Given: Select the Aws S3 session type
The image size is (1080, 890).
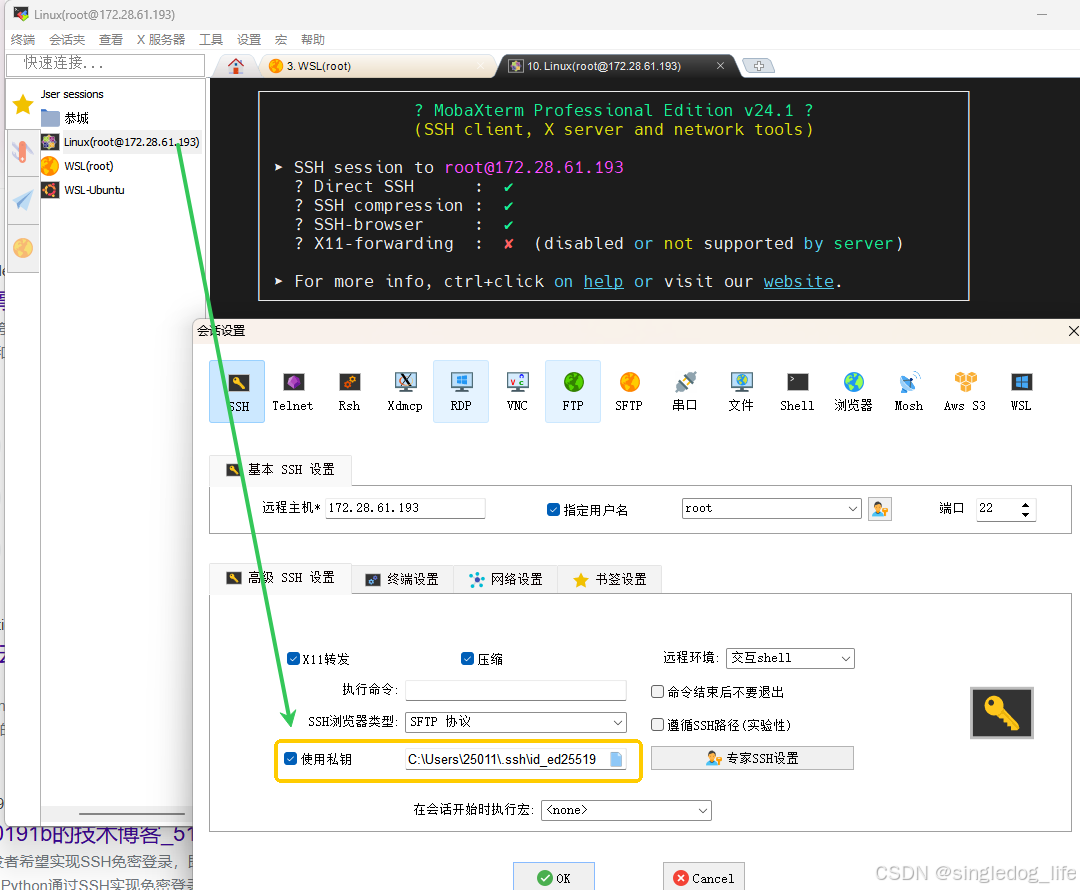Looking at the screenshot, I should pyautogui.click(x=965, y=391).
